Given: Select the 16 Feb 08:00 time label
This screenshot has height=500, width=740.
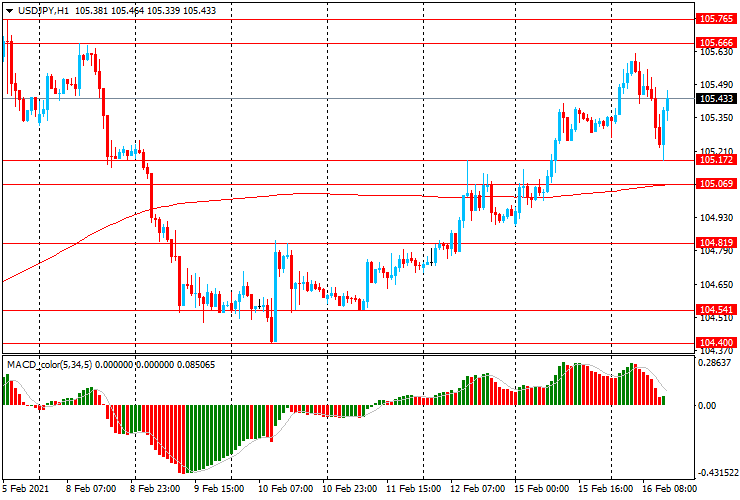Looking at the screenshot, I should [x=669, y=488].
